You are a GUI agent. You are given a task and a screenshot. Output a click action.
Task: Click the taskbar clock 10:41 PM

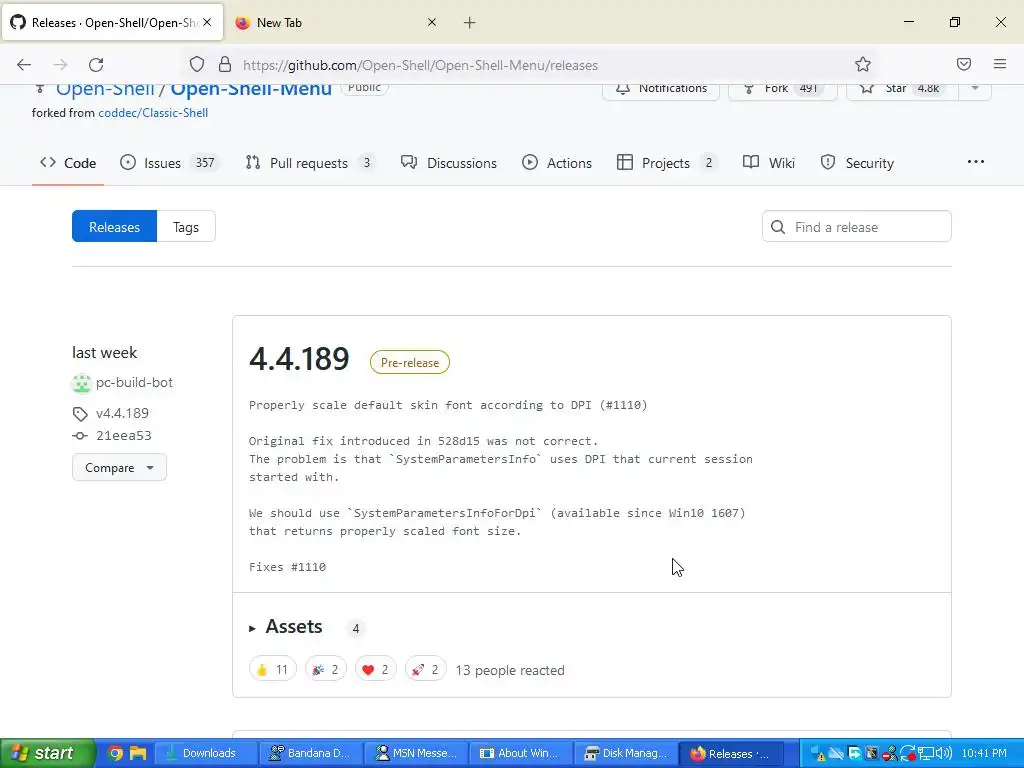pyautogui.click(x=984, y=753)
